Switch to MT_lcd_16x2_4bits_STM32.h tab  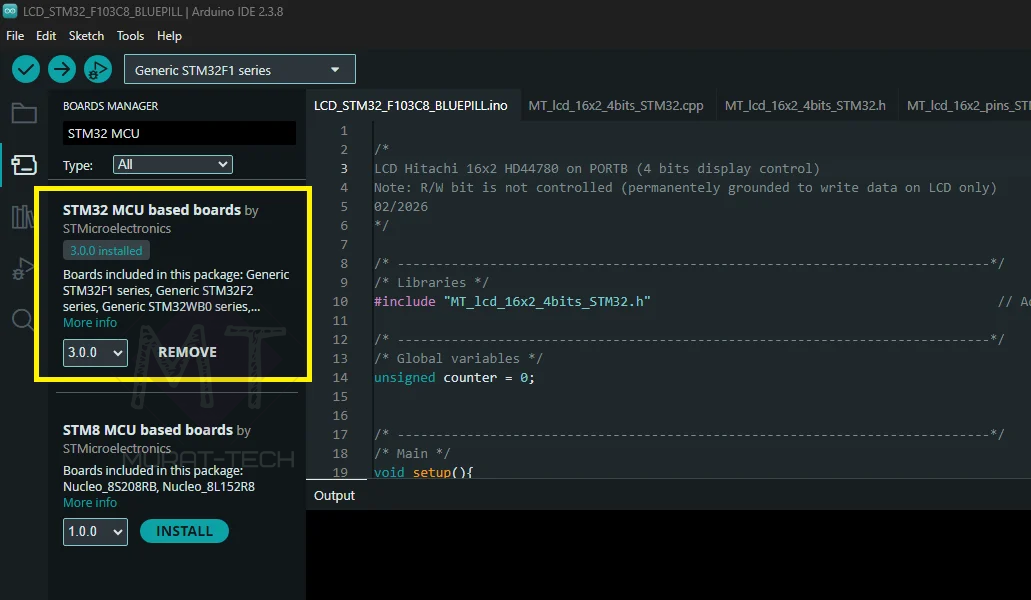(x=805, y=105)
